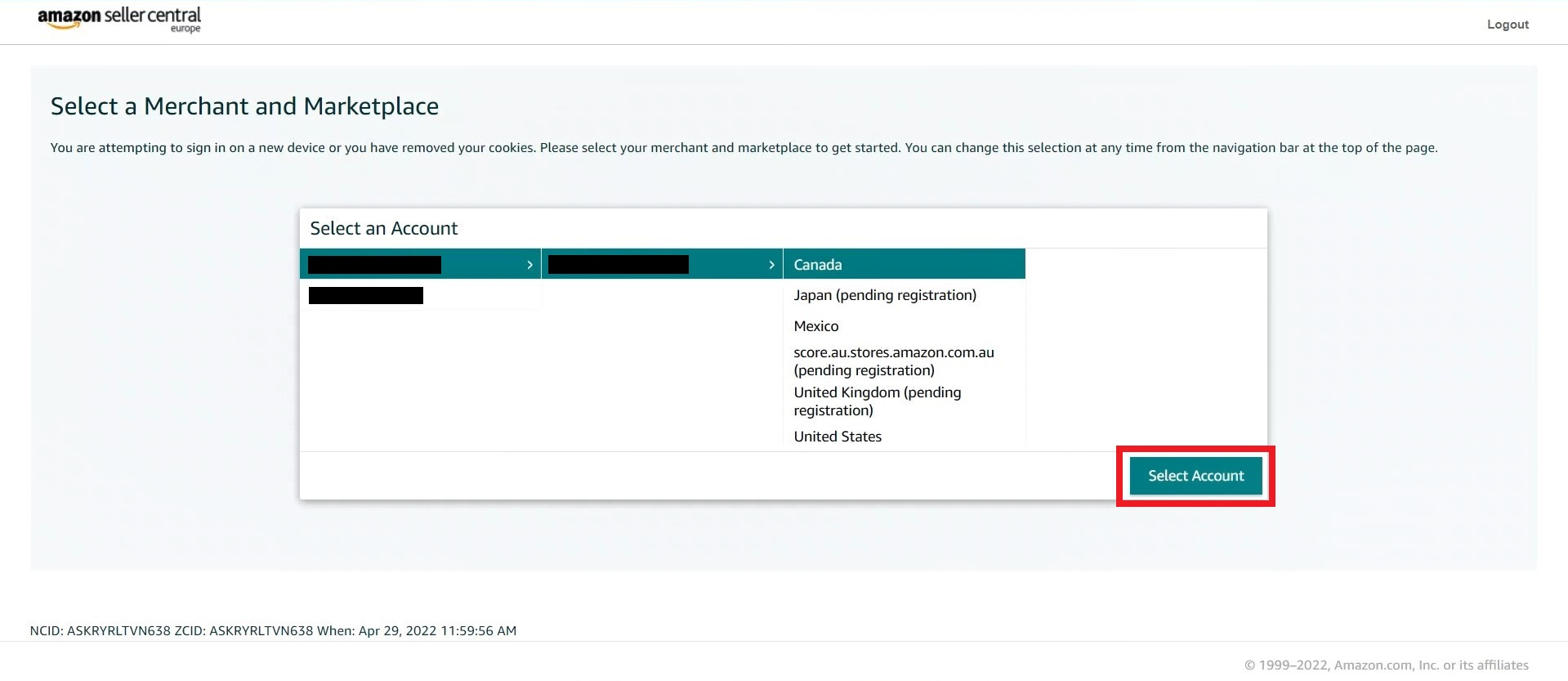
Task: Select score.au.stores.amazon.com.au marketplace entry
Action: pyautogui.click(x=893, y=361)
